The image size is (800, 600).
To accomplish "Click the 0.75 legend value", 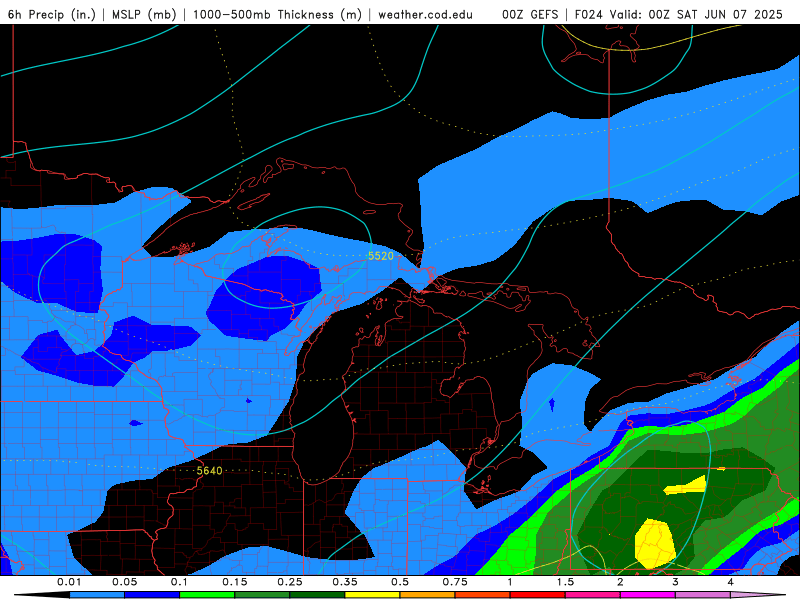I will pos(455,582).
